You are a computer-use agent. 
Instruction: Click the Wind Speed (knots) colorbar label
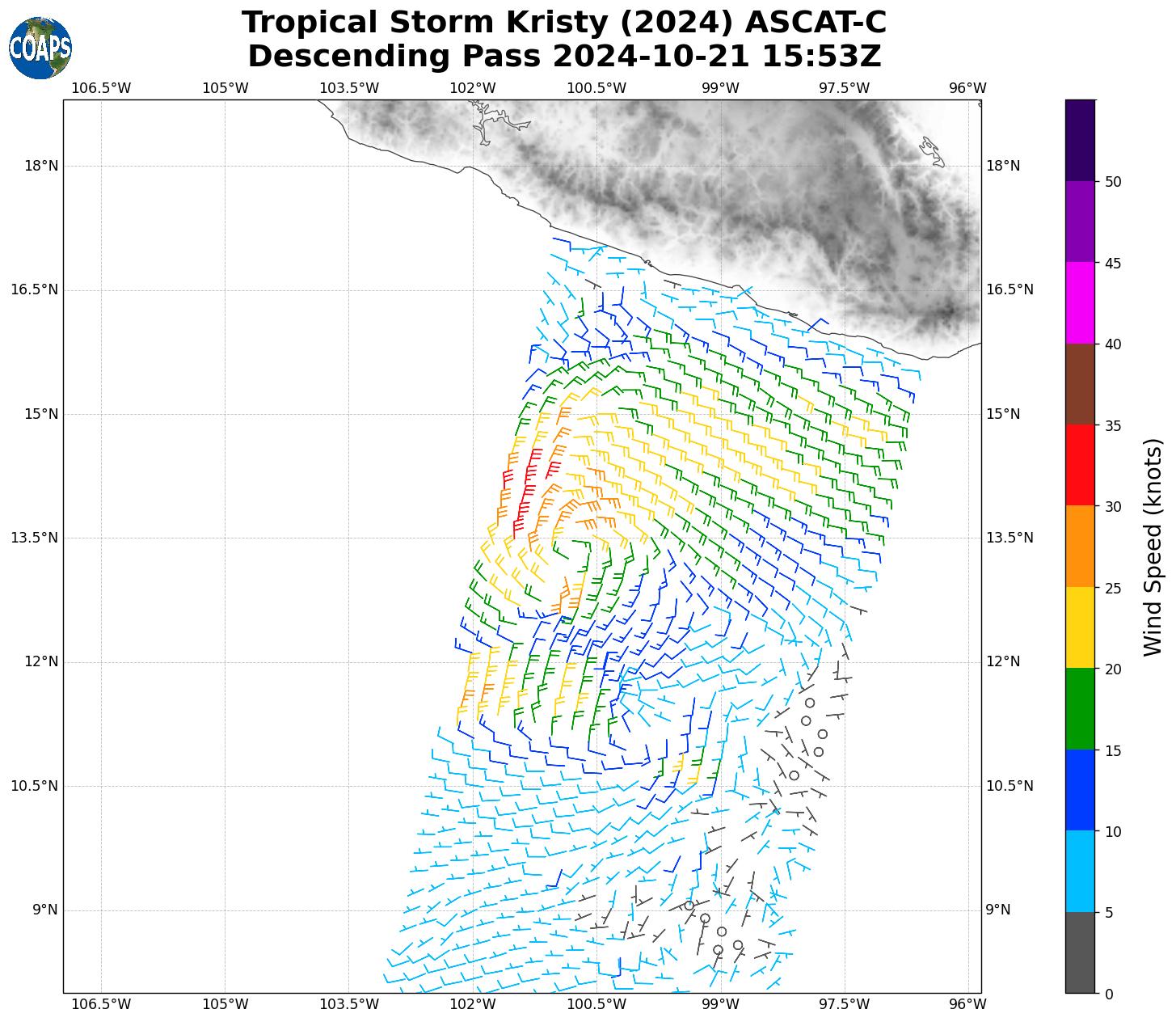pos(1153,547)
